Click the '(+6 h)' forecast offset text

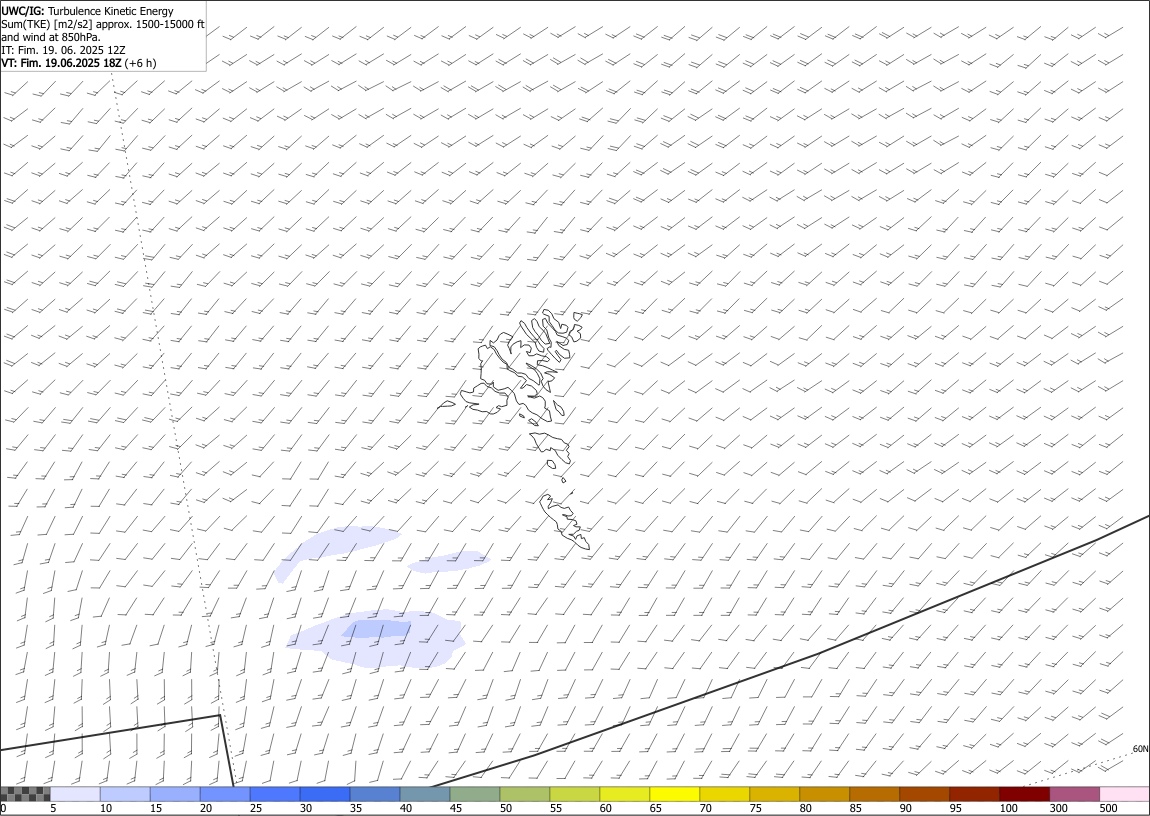141,63
